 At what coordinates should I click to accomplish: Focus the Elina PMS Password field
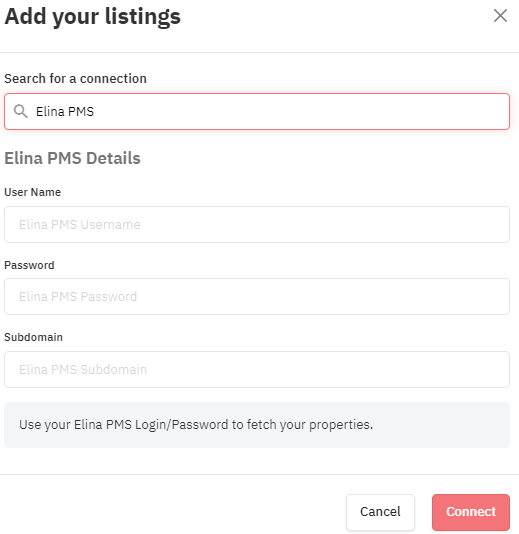point(257,296)
